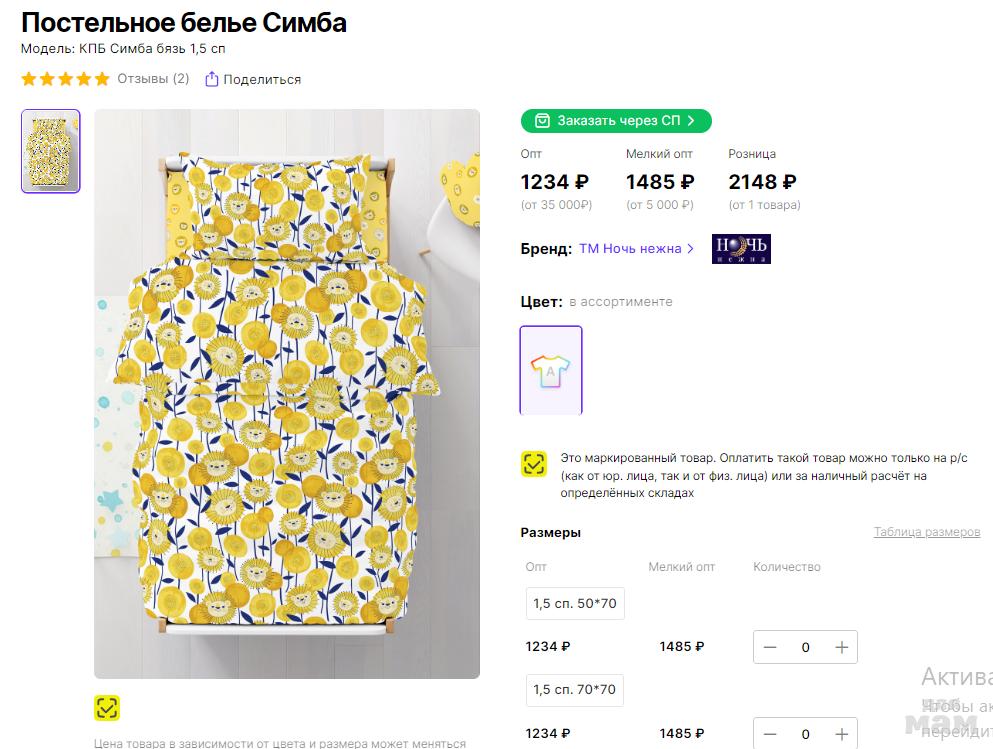Select size option 1,5 сп. 50*70
993x749 pixels.
(x=575, y=604)
